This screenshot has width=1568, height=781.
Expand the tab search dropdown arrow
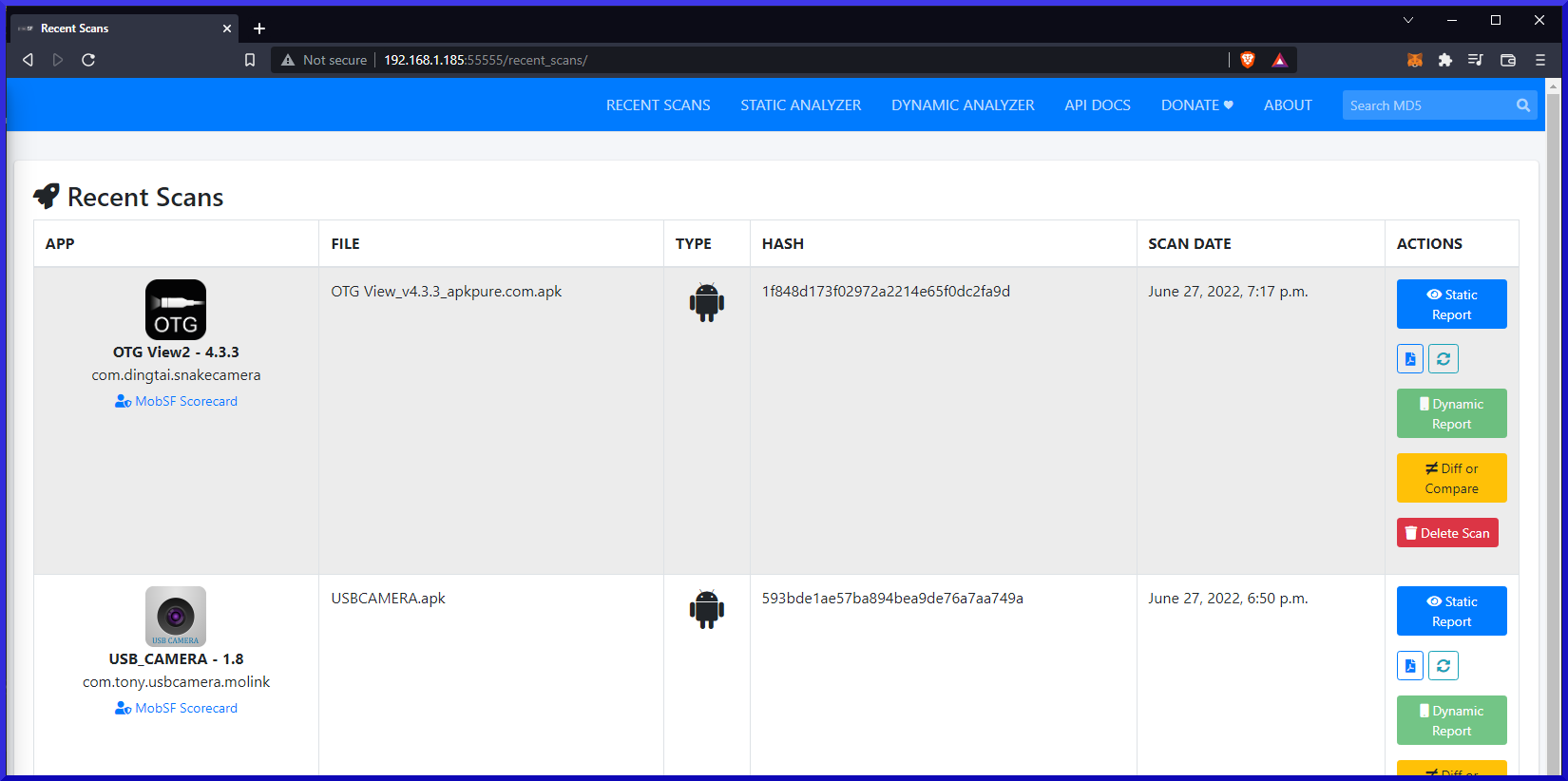(x=1408, y=20)
